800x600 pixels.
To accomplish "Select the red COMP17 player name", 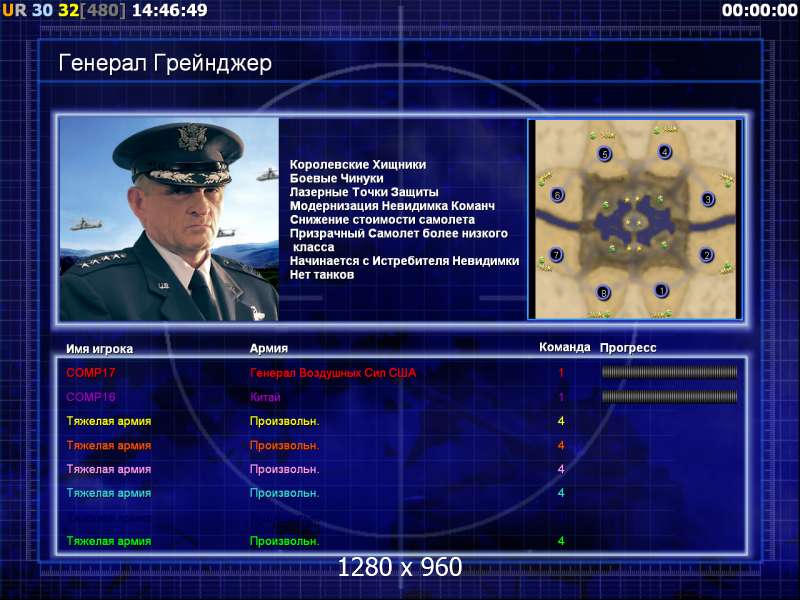I will click(90, 372).
